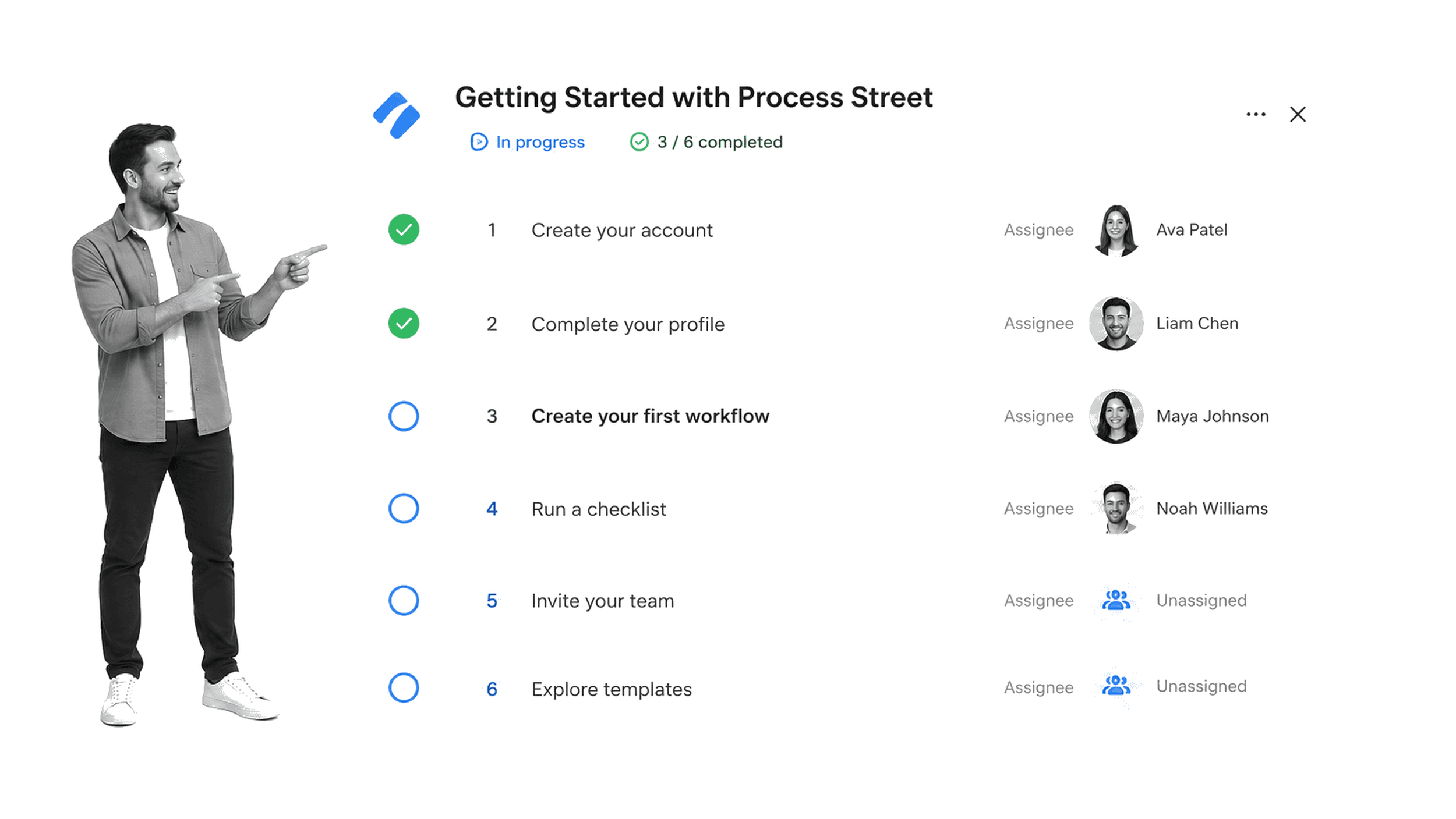Click Assignee label in Explore templates row

pyautogui.click(x=1038, y=688)
